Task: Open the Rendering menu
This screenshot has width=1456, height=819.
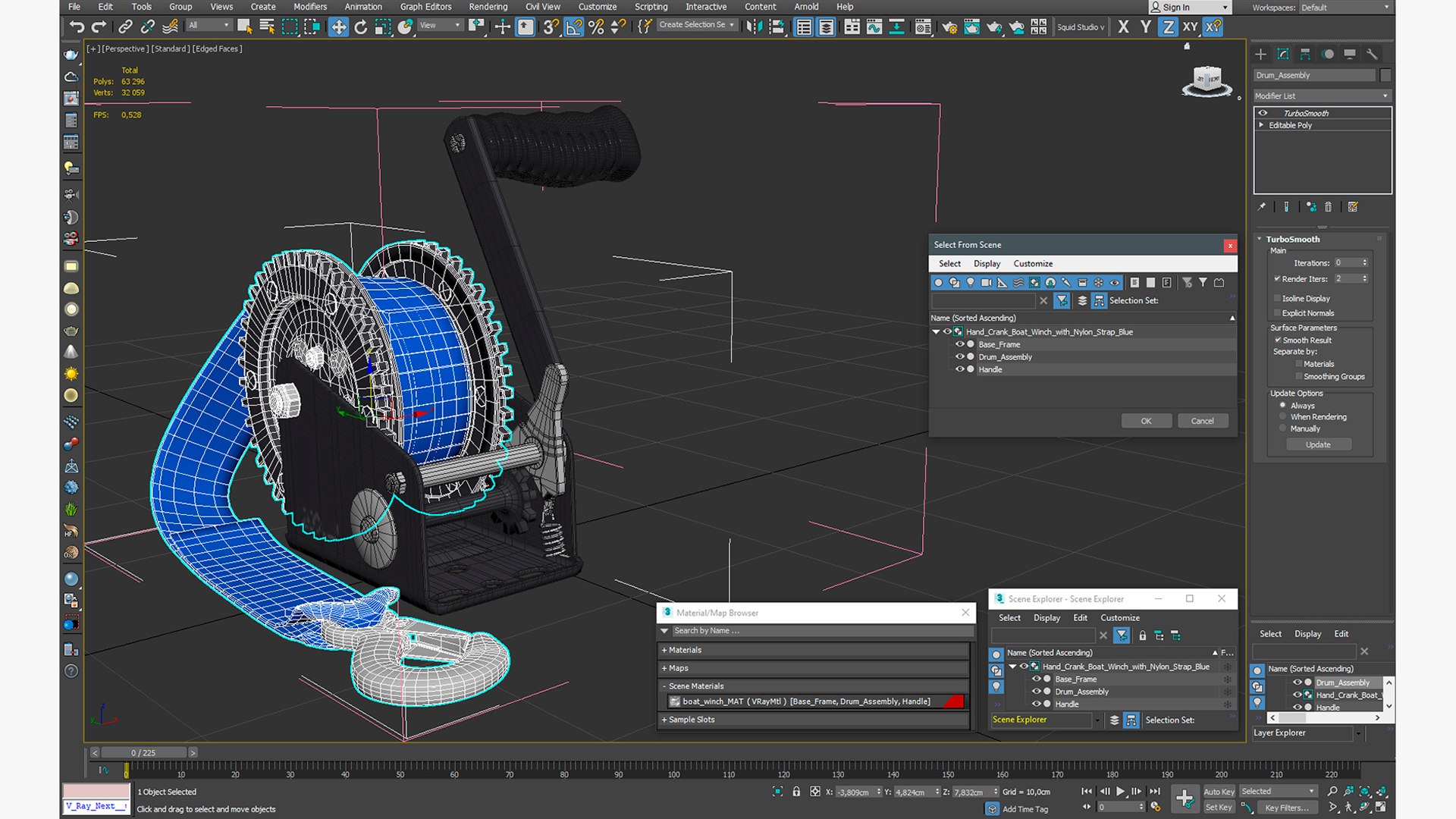Action: pyautogui.click(x=488, y=7)
